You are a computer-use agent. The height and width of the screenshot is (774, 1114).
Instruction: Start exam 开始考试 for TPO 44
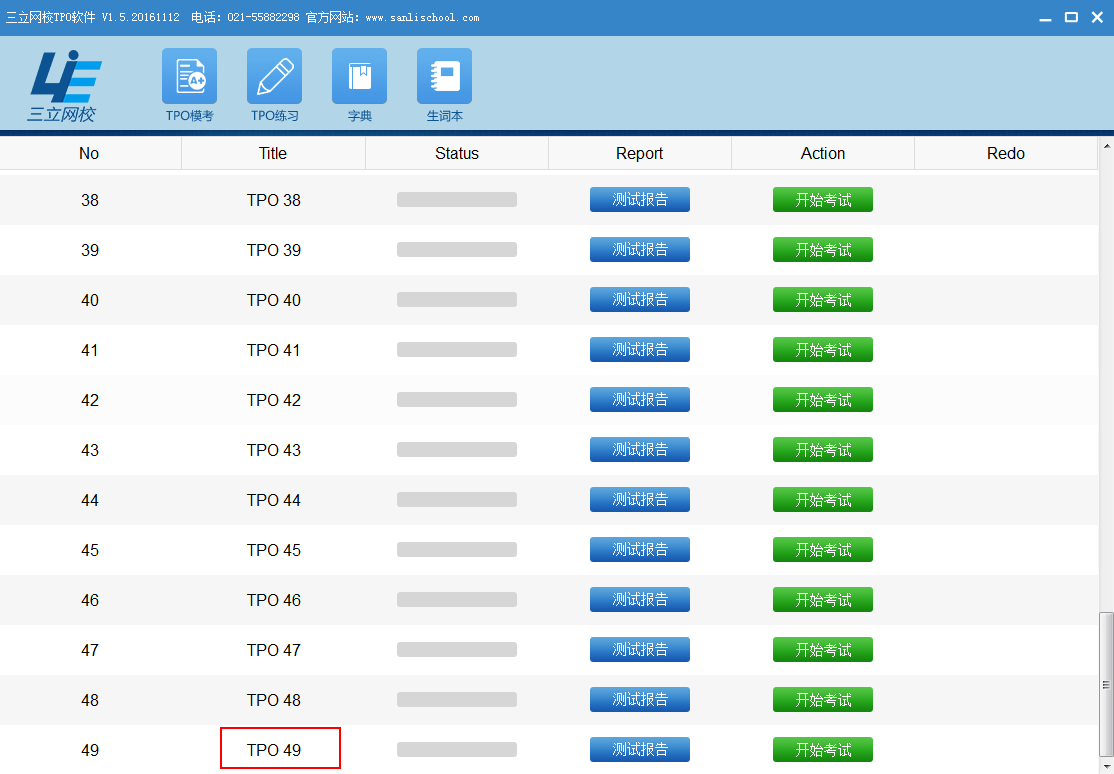point(823,500)
